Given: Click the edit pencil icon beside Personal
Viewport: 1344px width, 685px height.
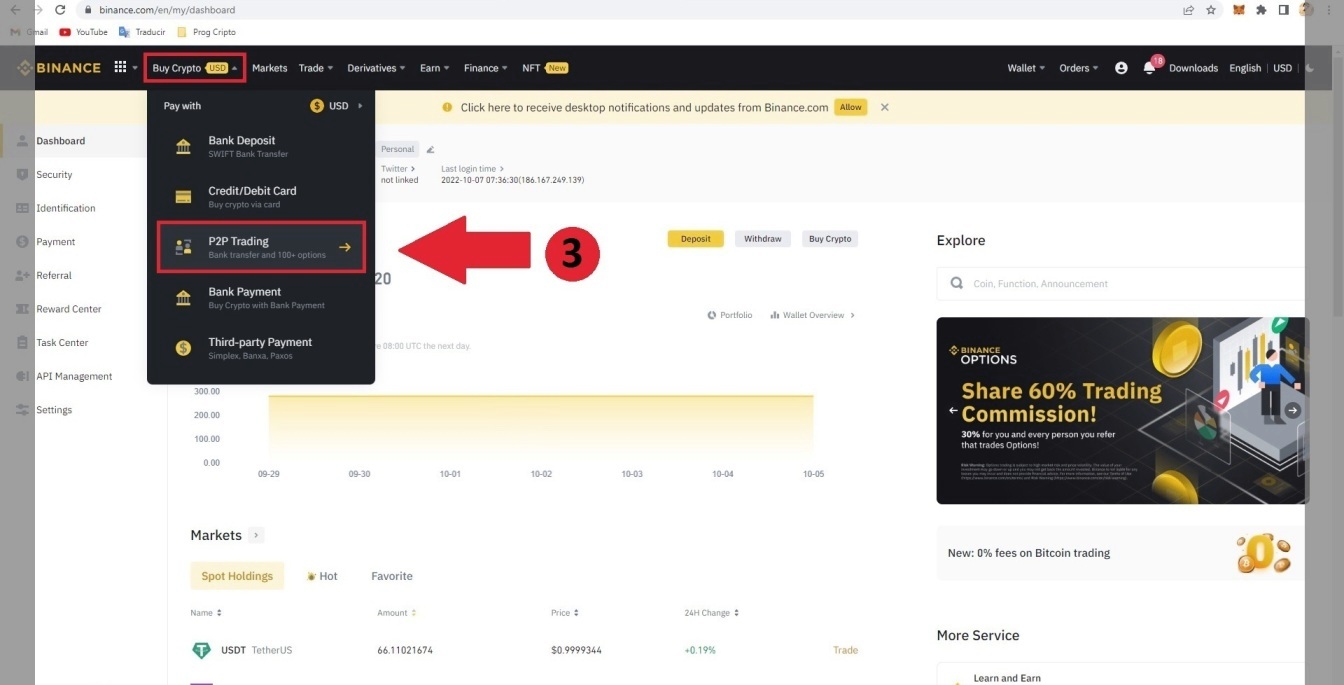Looking at the screenshot, I should click(x=431, y=150).
